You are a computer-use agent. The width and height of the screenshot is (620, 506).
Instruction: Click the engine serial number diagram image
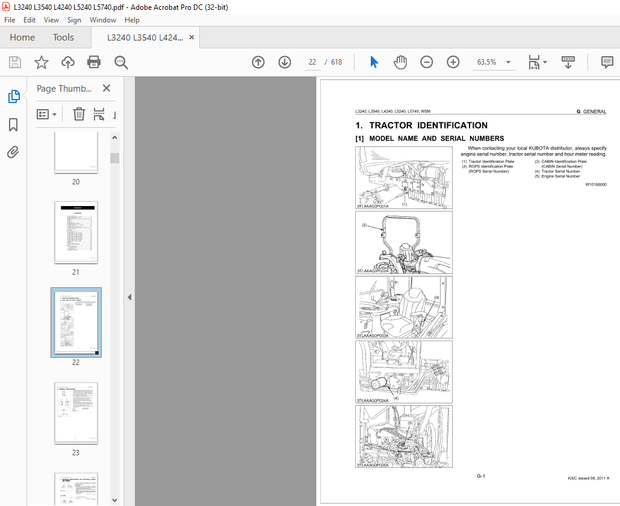(x=404, y=437)
